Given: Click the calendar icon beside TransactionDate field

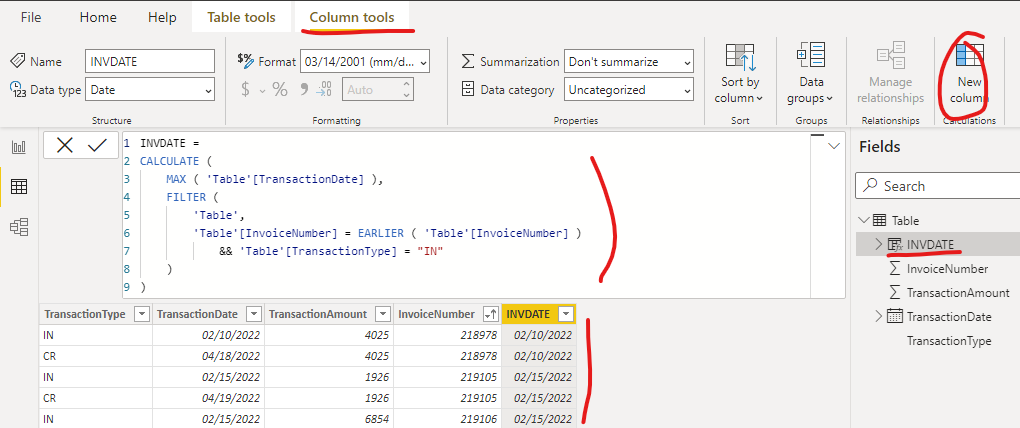Looking at the screenshot, I should coord(895,317).
